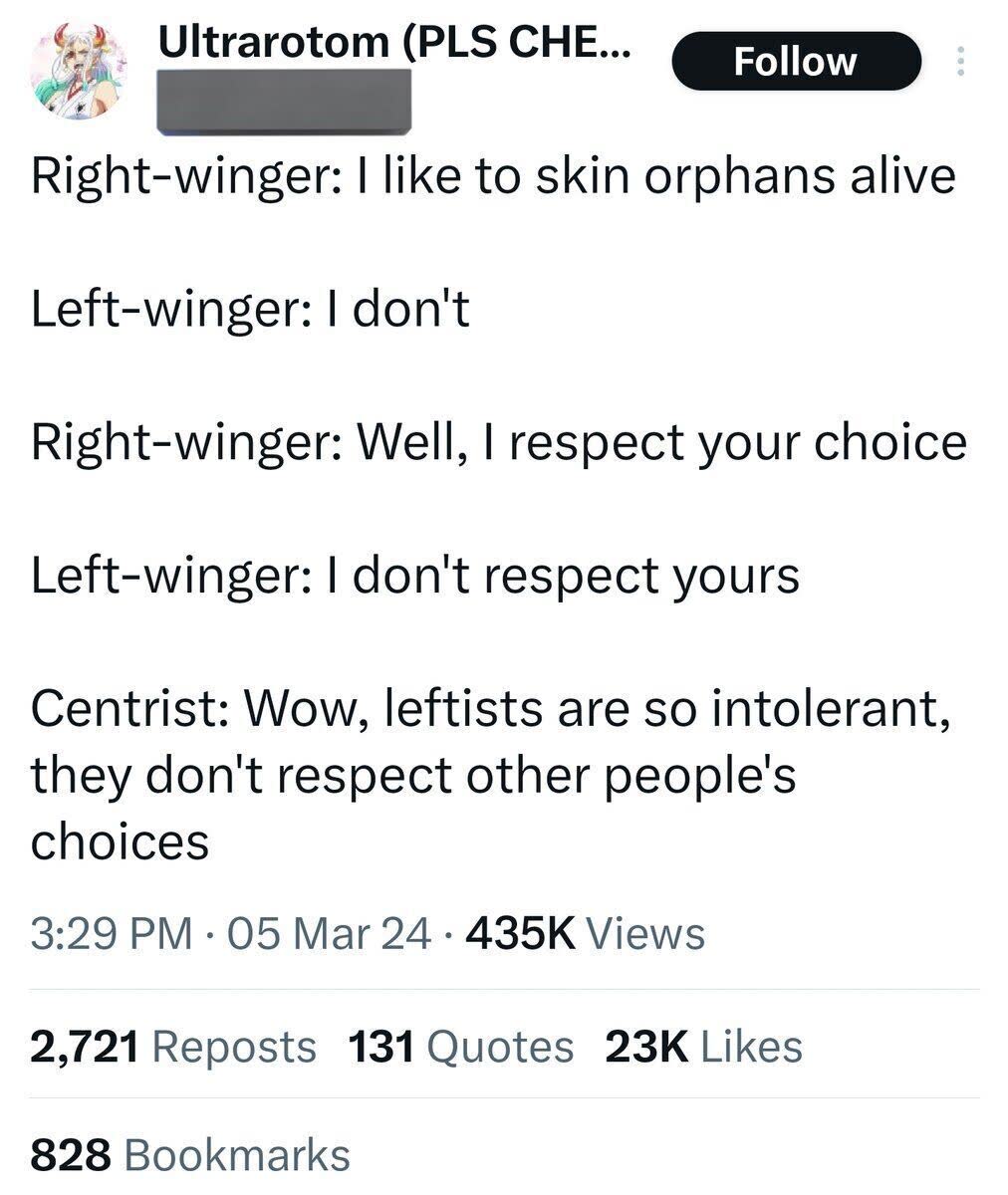Viewport: 1008px width, 1195px height.
Task: Click the word "Views" after 435K
Action: click(646, 934)
